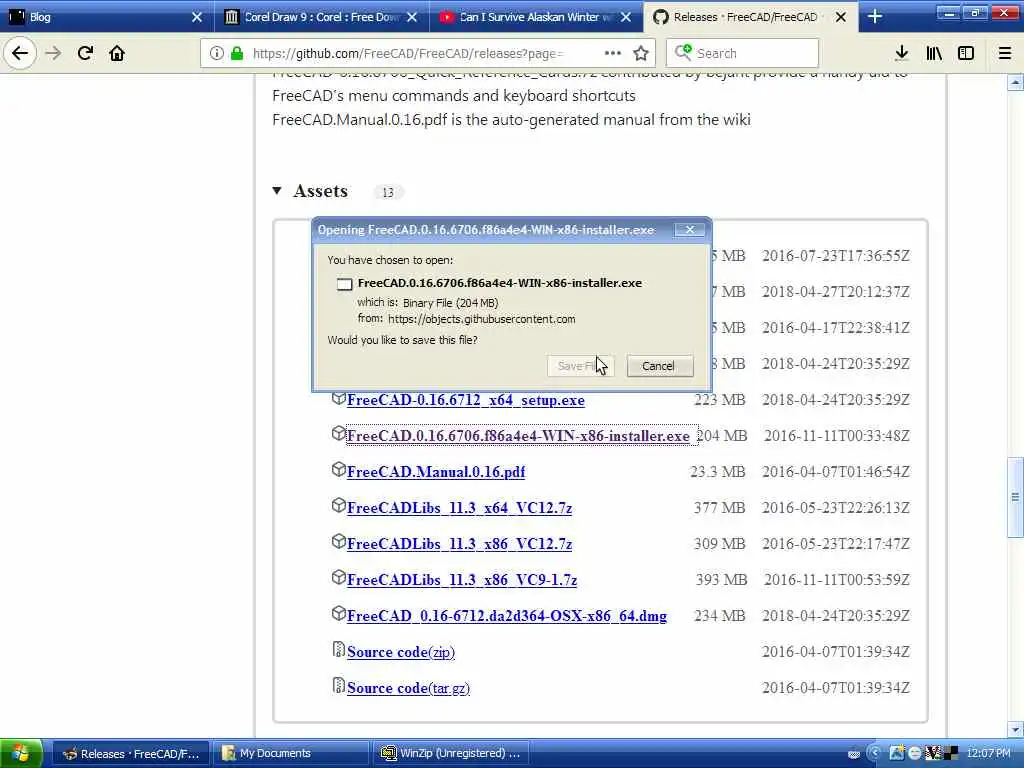Bookmark this page with the star icon
1024x768 pixels.
coord(641,53)
